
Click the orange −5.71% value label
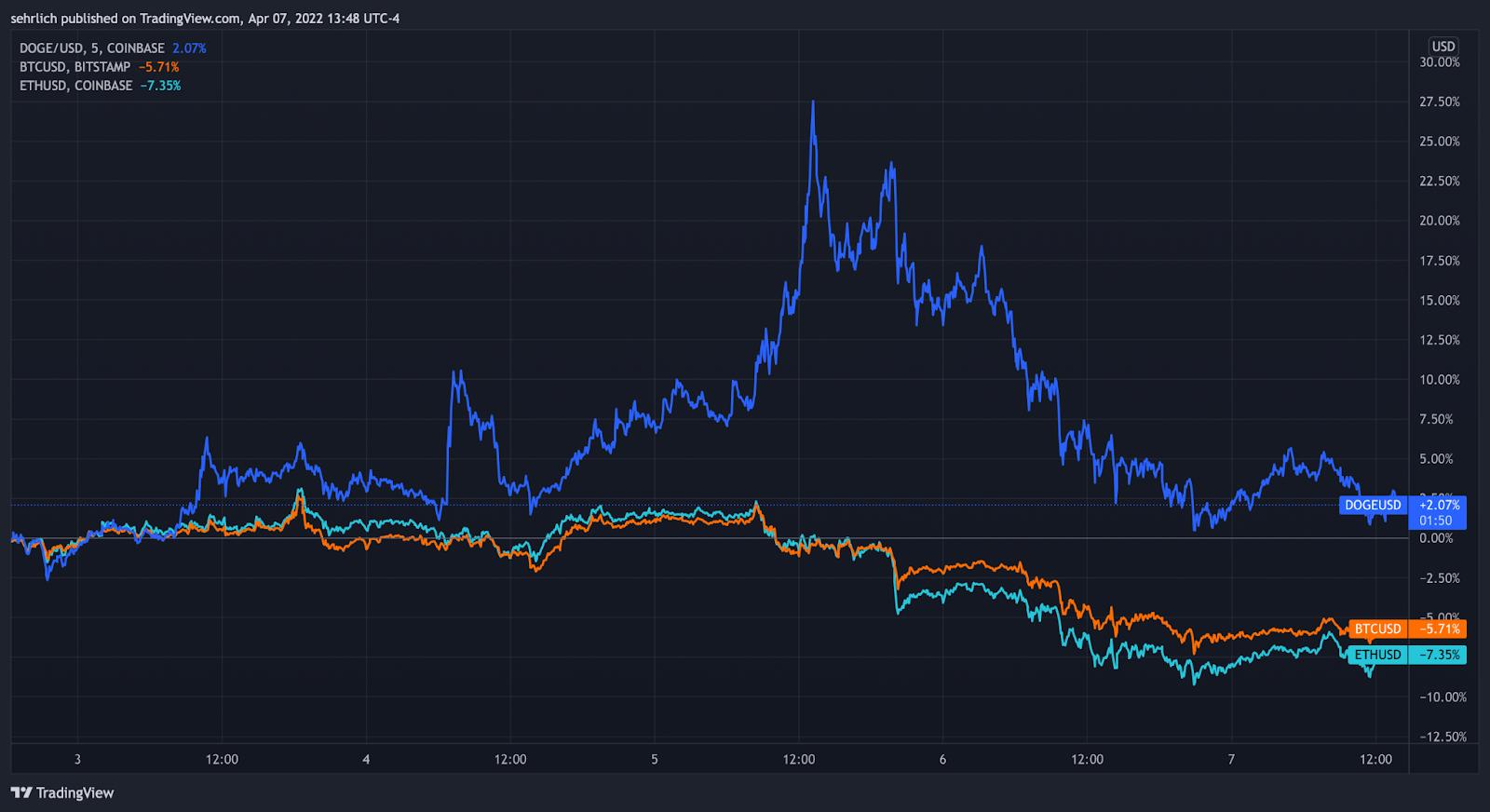tap(1439, 629)
